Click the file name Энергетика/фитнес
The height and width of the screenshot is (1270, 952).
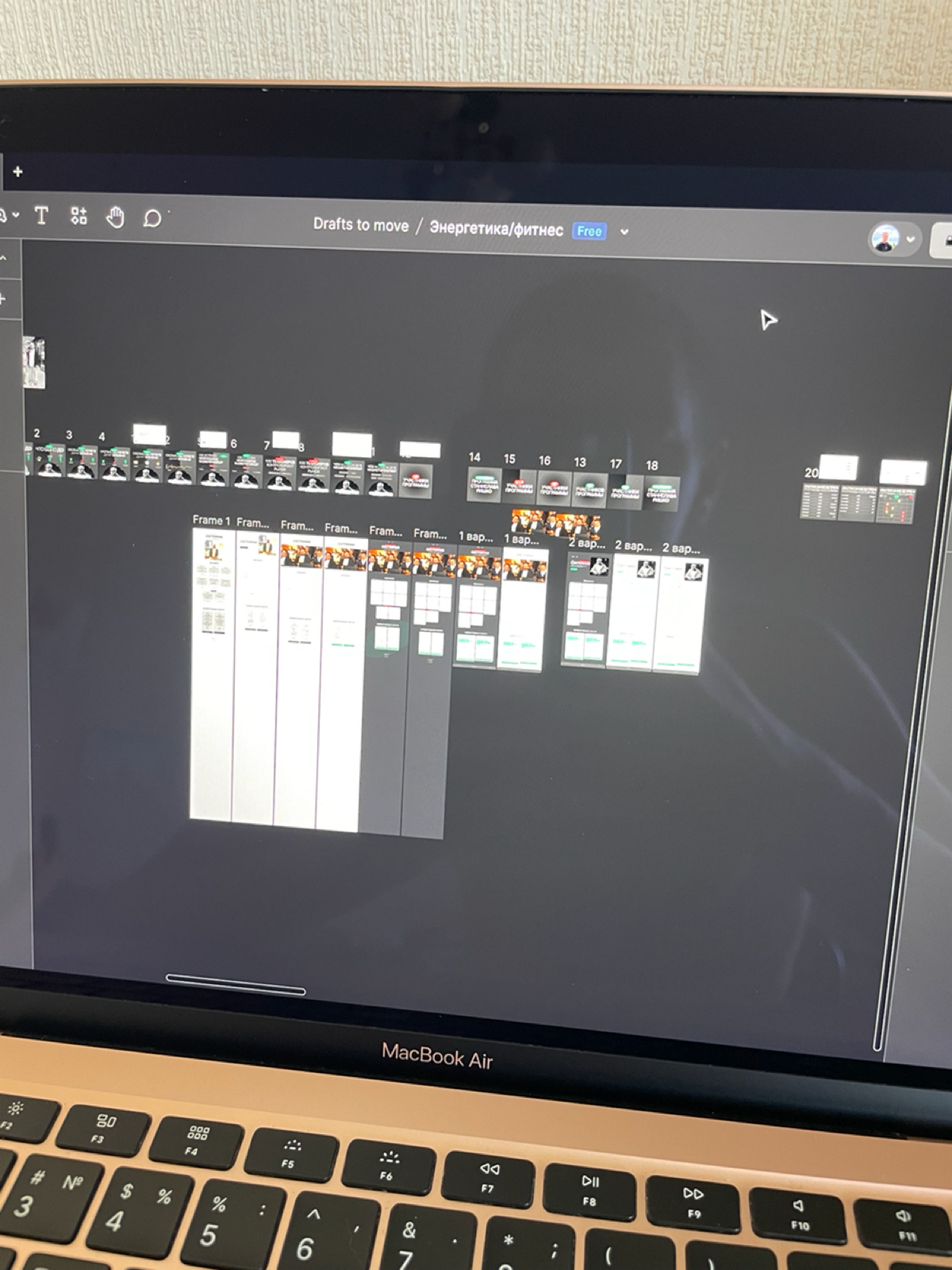[x=497, y=229]
